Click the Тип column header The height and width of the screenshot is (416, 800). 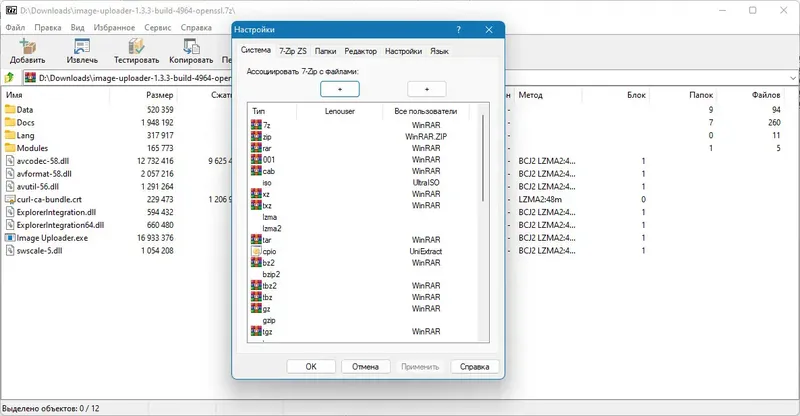(x=259, y=111)
